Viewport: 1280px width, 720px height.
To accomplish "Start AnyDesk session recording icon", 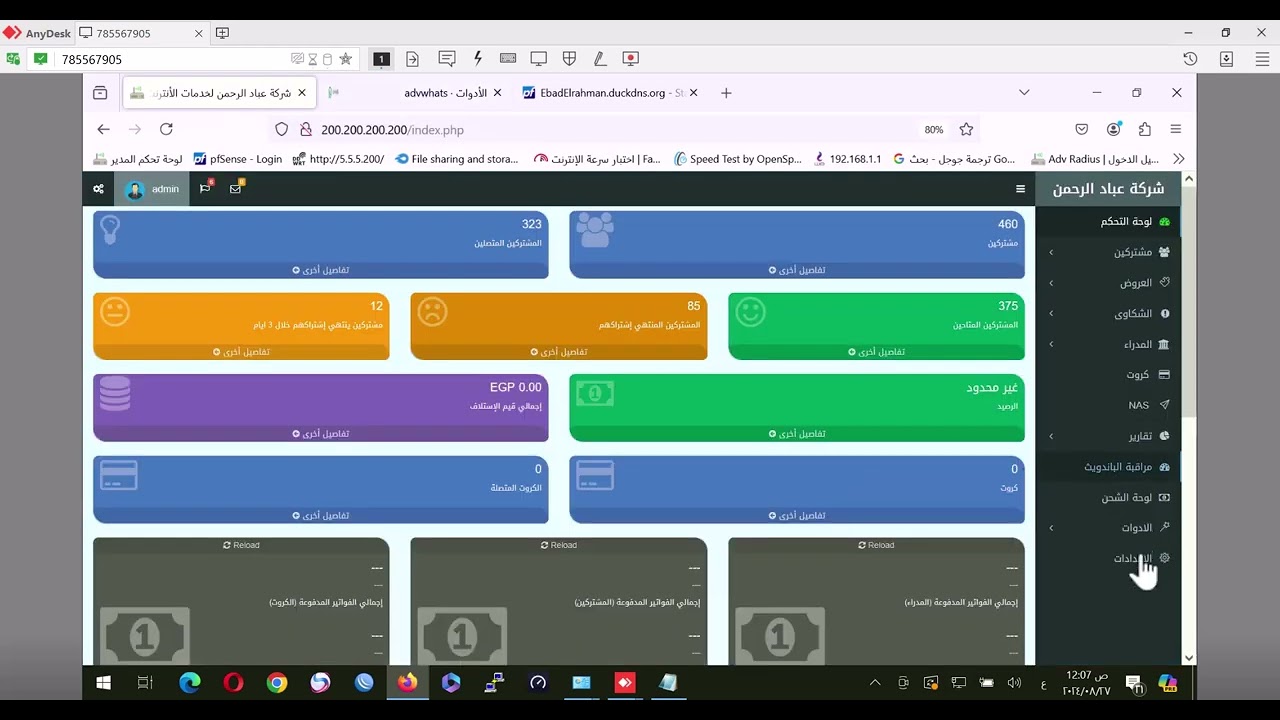I will coord(630,59).
